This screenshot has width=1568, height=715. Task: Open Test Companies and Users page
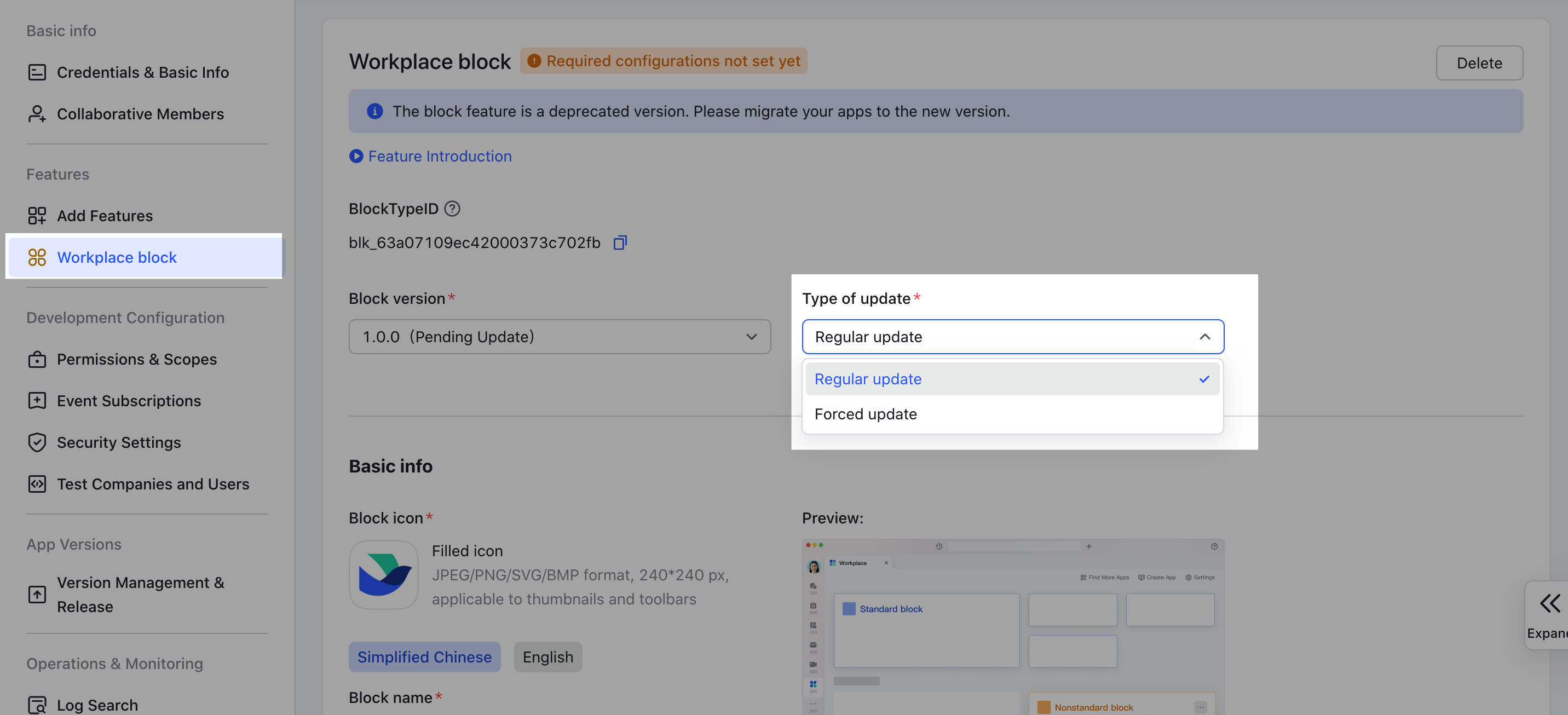coord(153,485)
